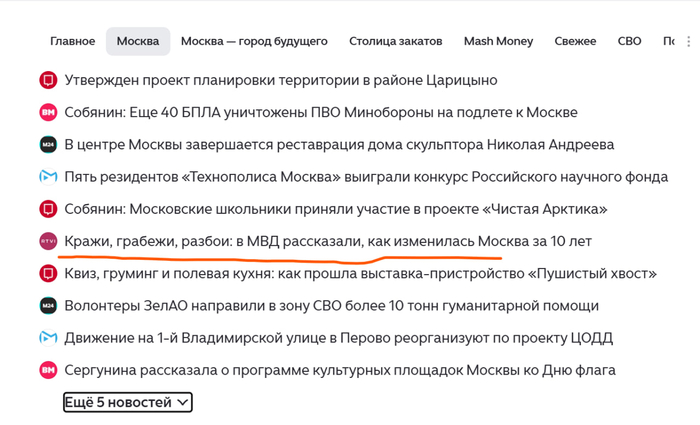This screenshot has height=425, width=700.
Task: Click the ВМ icon next to the БПЛА headline
Action: (48, 112)
